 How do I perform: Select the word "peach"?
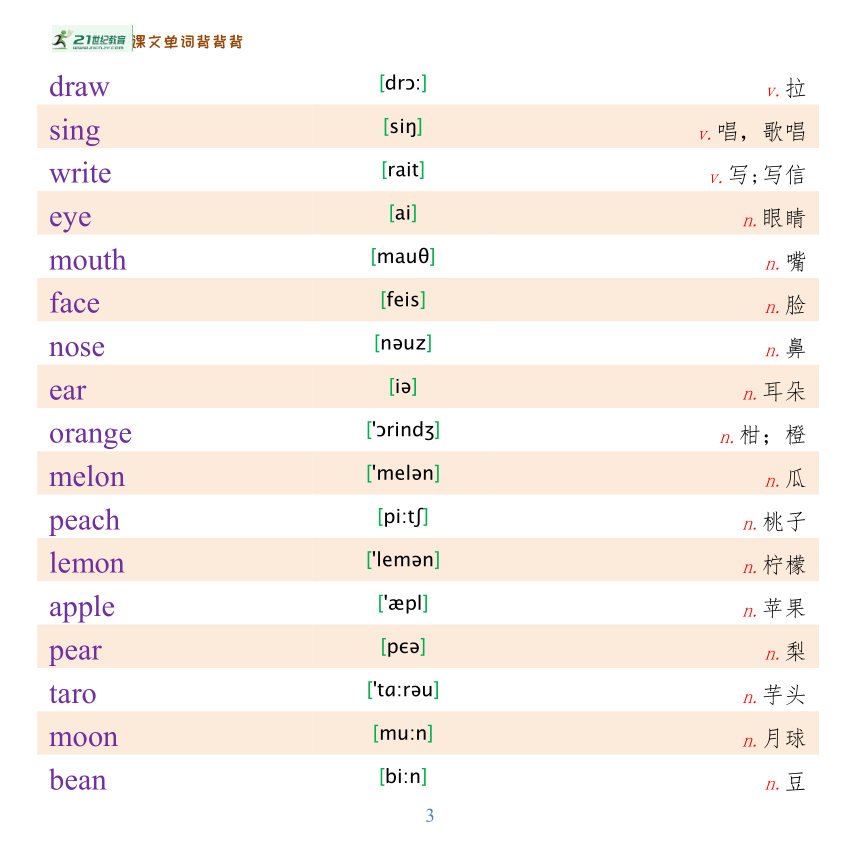pos(84,521)
